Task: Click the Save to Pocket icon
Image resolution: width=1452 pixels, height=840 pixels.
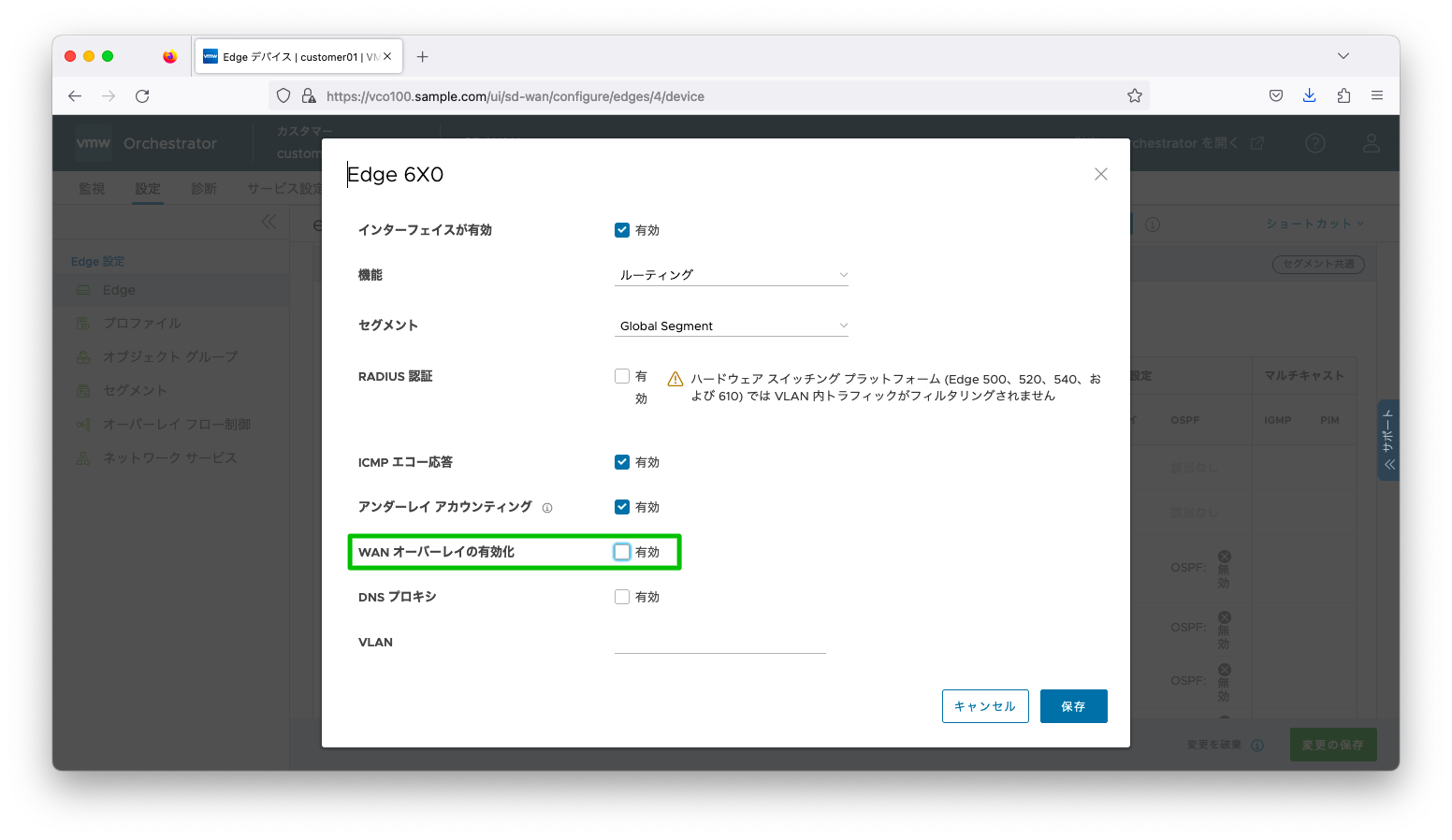Action: 1275,95
